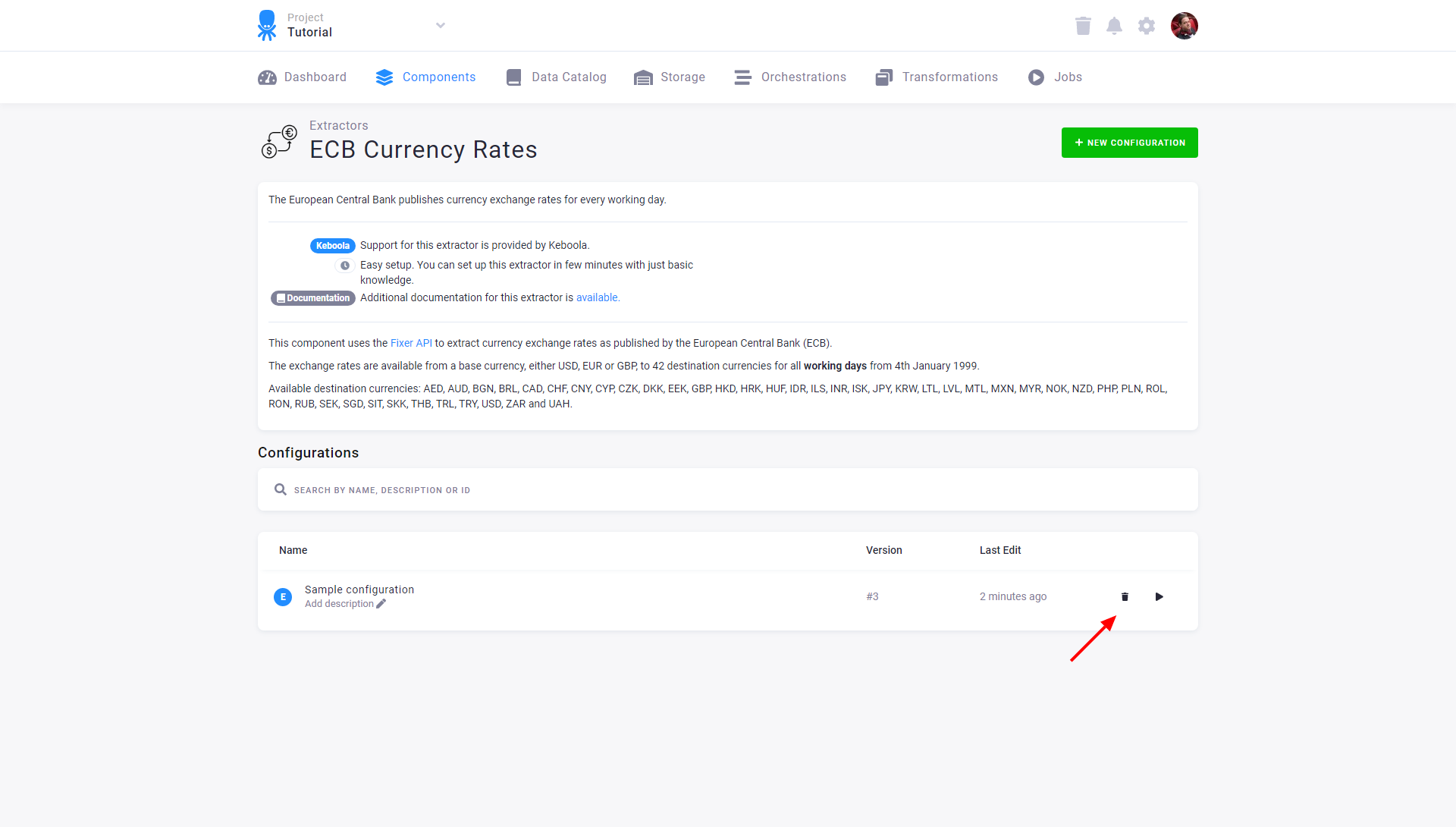Follow the Fixer API link
This screenshot has width=1456, height=827.
click(411, 343)
